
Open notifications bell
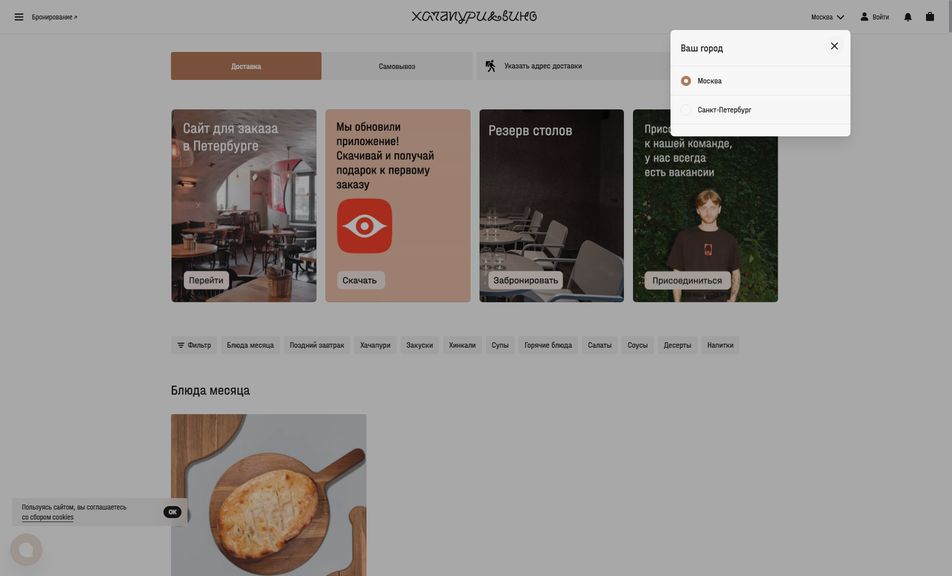pyautogui.click(x=908, y=17)
